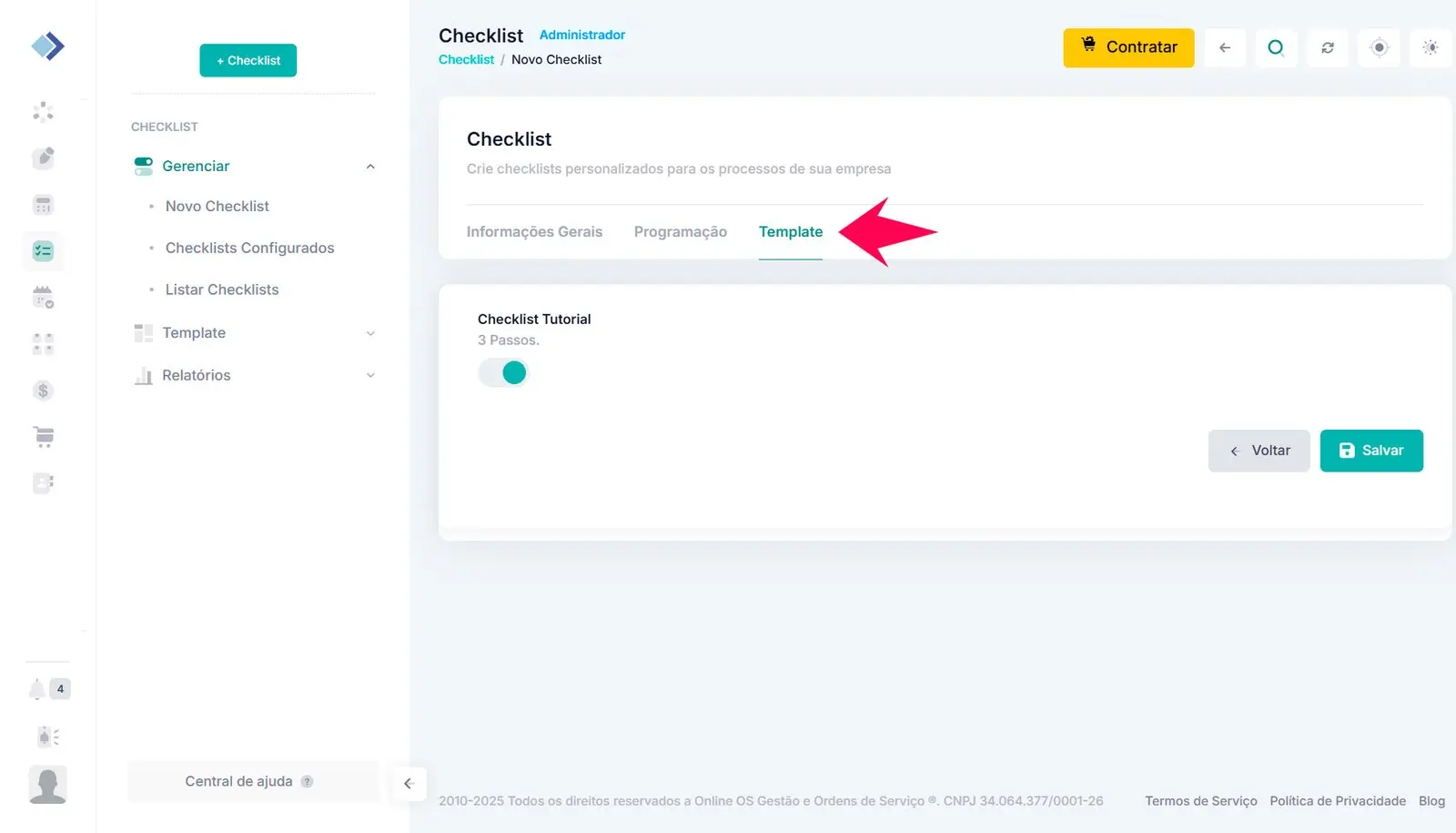Collapse the sidebar with arrow button
Image resolution: width=1456 pixels, height=833 pixels.
click(409, 783)
